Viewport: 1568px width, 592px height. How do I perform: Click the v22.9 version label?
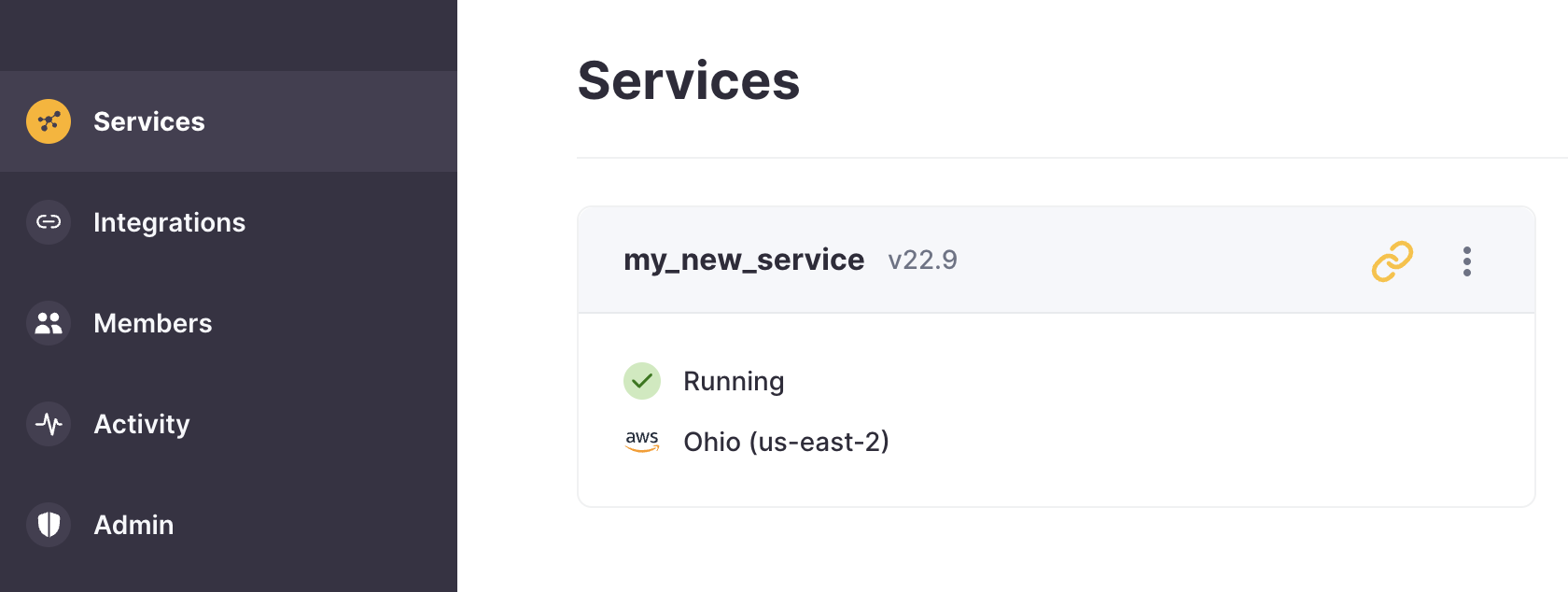click(922, 260)
